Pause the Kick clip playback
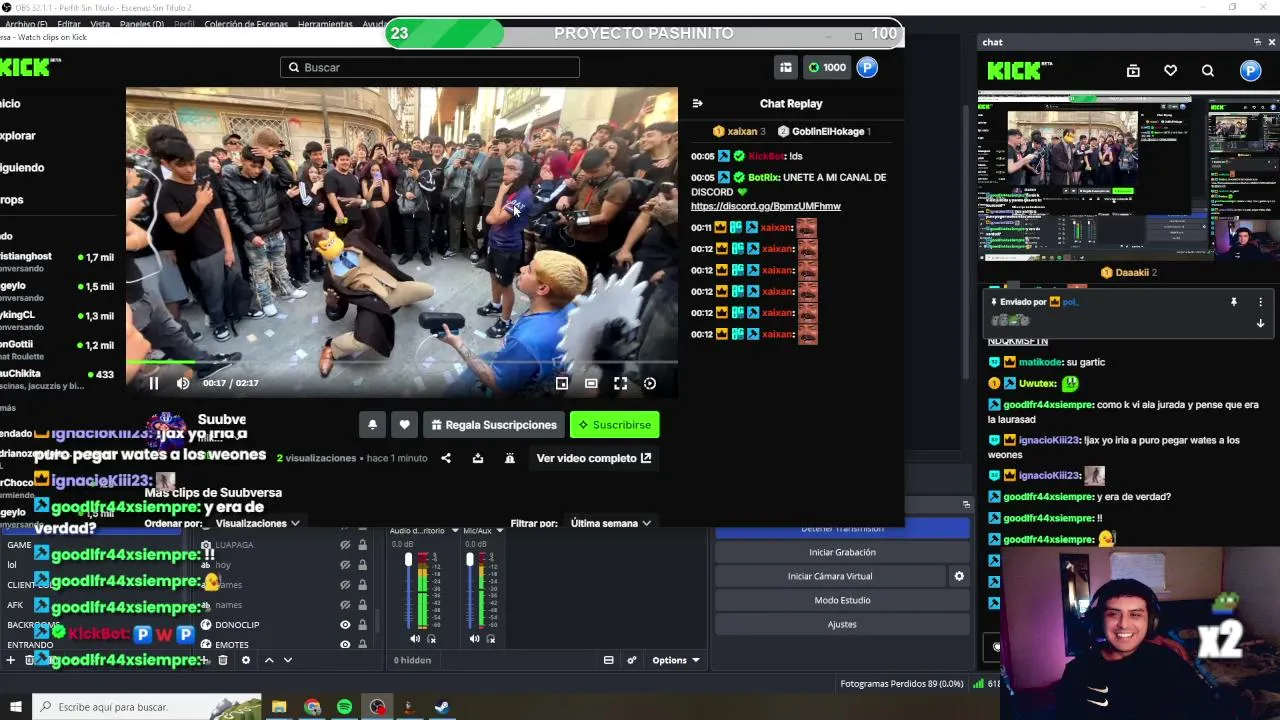The image size is (1280, 720). click(154, 383)
